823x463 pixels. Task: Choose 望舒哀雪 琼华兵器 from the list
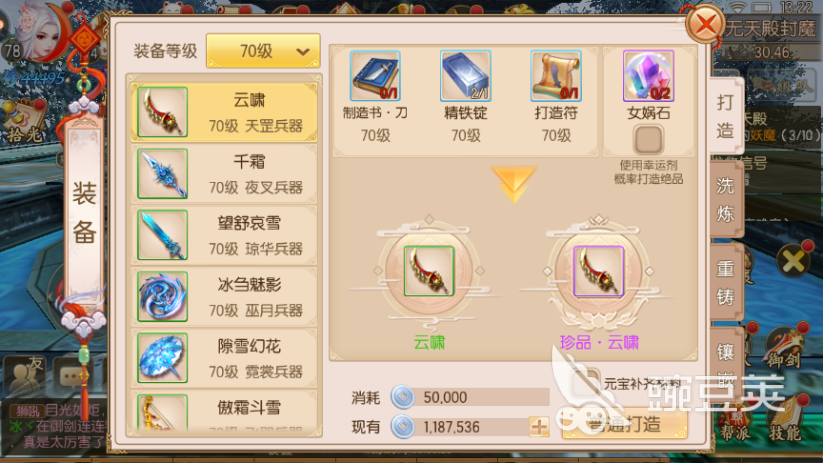tap(224, 235)
